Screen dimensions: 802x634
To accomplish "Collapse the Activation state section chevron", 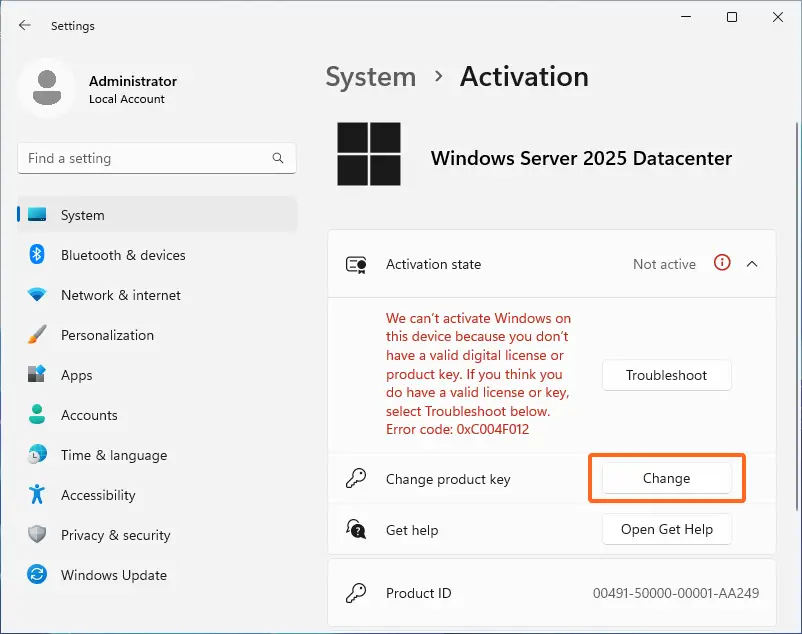I will [x=752, y=264].
